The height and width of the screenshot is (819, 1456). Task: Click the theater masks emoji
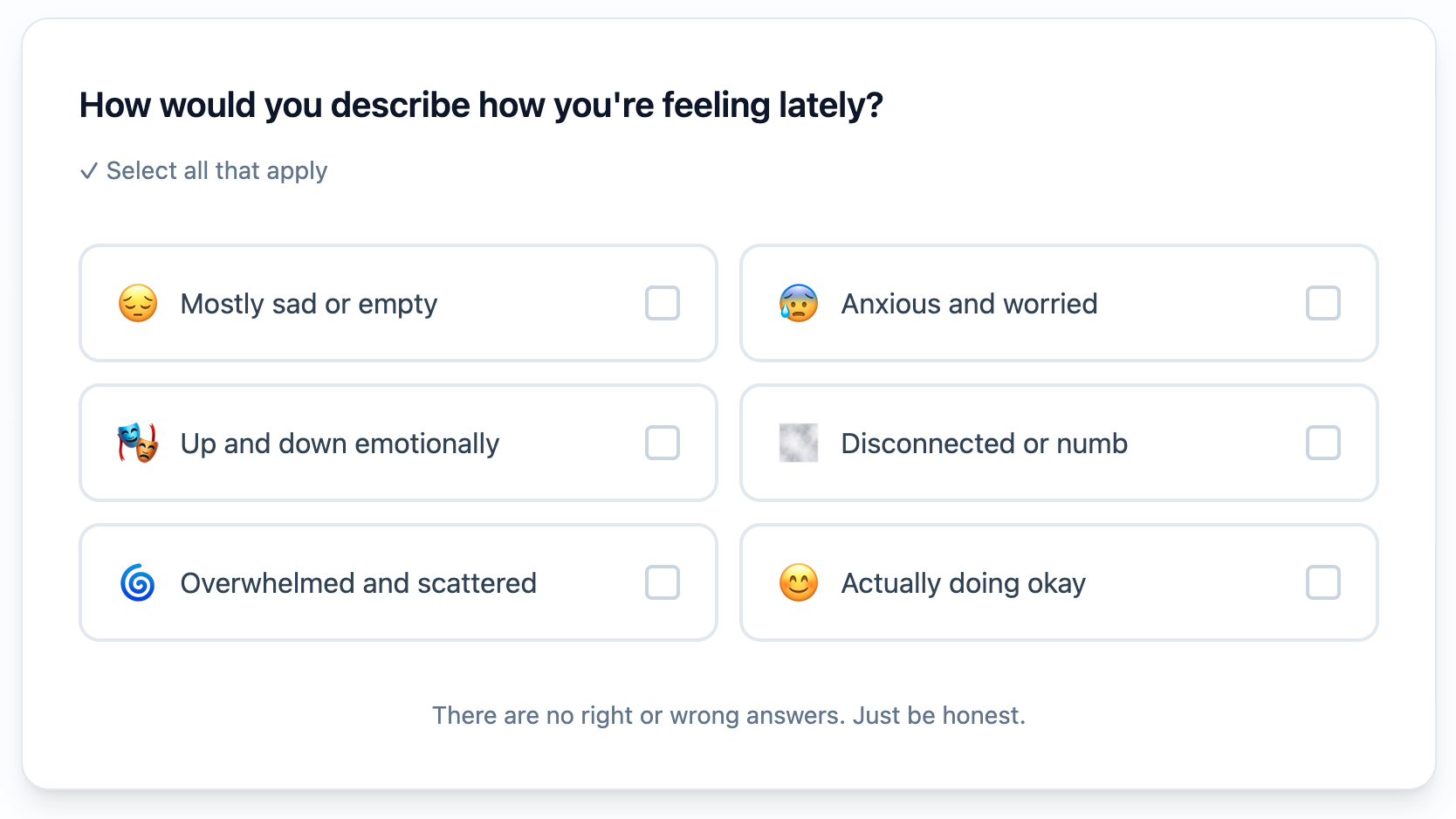click(x=136, y=443)
